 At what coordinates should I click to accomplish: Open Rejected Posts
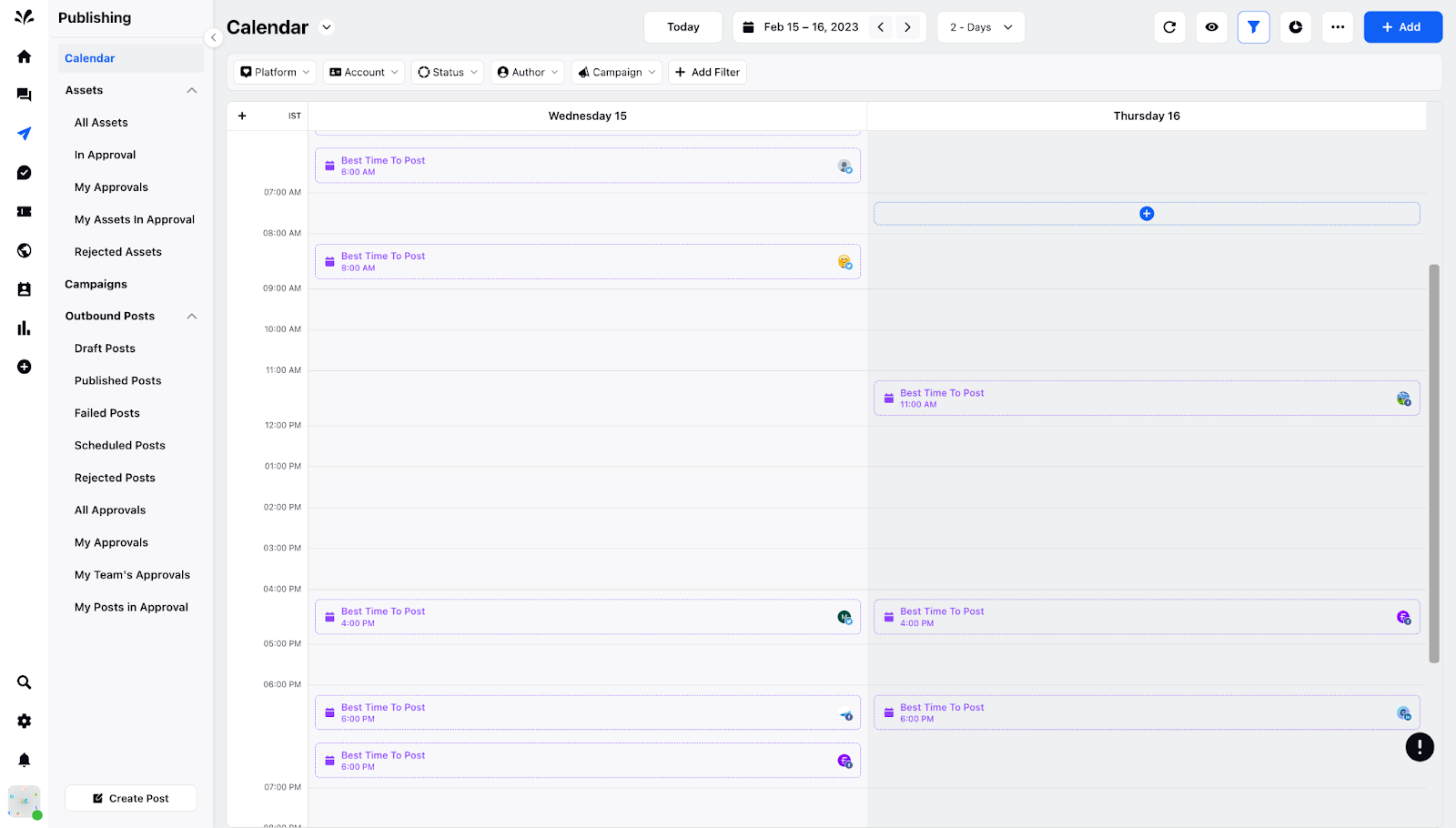(115, 478)
